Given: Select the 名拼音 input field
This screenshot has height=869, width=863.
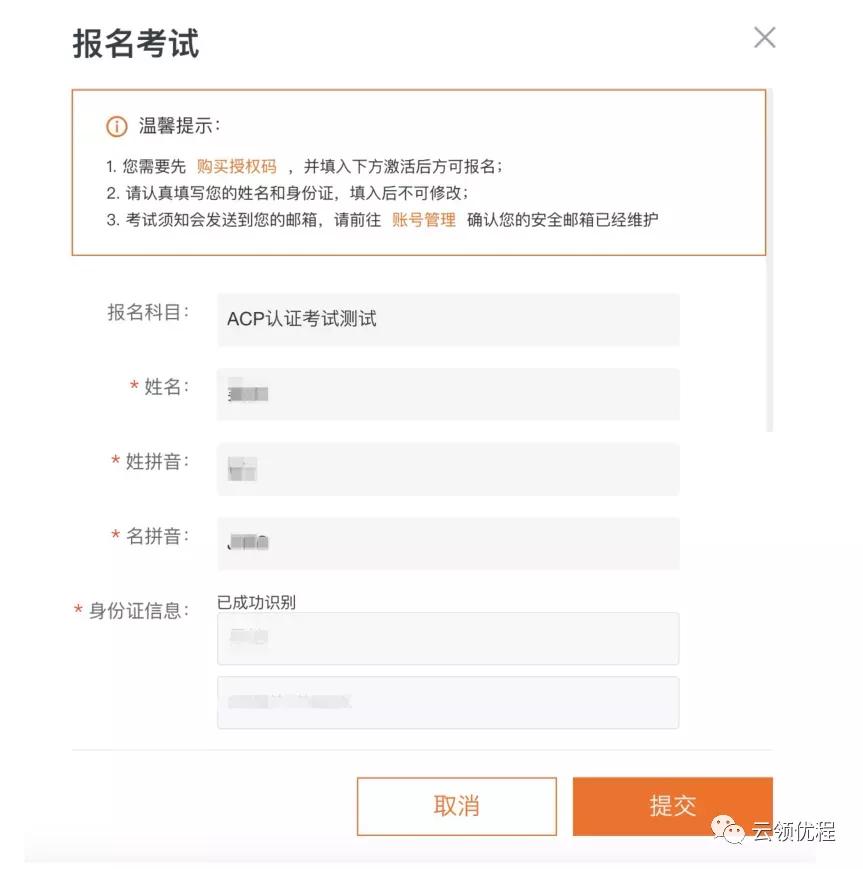Looking at the screenshot, I should (x=447, y=543).
